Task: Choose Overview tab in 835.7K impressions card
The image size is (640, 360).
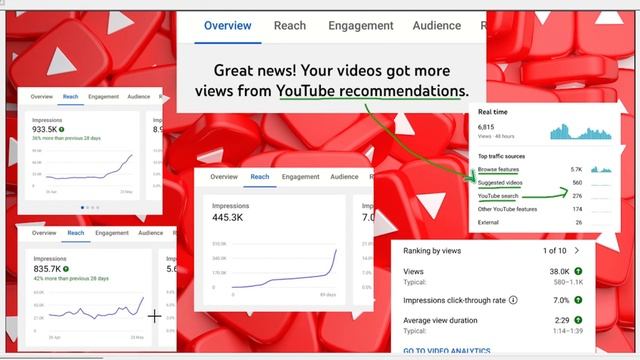Action: [x=44, y=233]
